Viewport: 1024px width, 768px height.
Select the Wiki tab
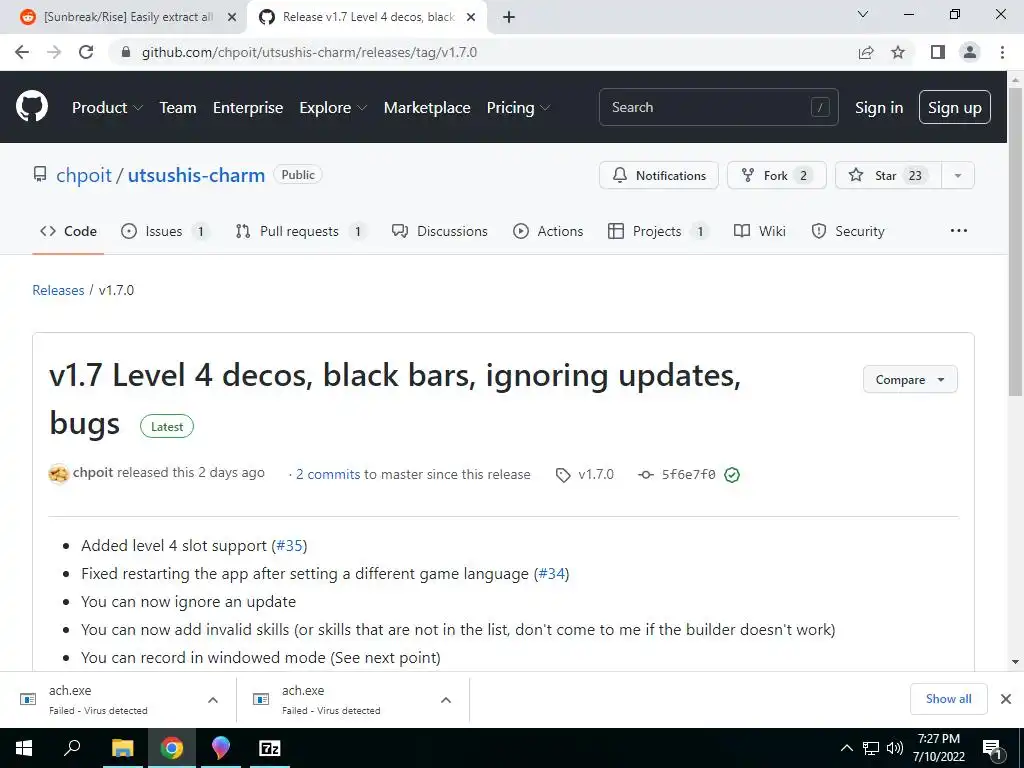pyautogui.click(x=760, y=231)
